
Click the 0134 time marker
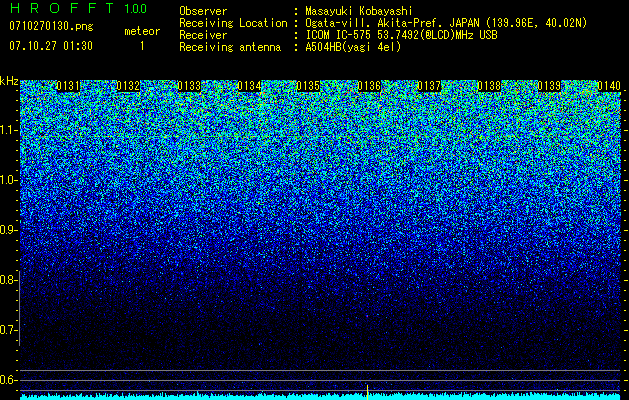[249, 86]
